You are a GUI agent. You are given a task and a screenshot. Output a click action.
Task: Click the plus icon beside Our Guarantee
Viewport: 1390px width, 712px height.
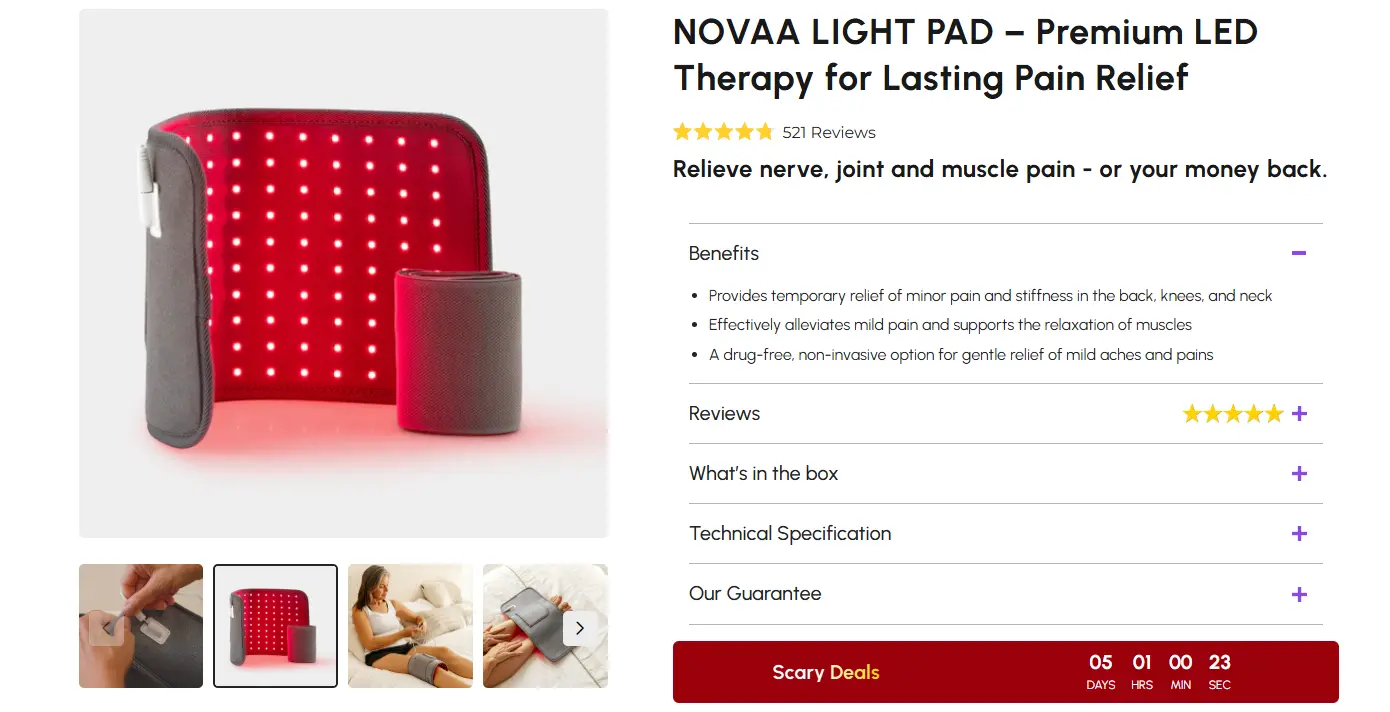tap(1299, 593)
